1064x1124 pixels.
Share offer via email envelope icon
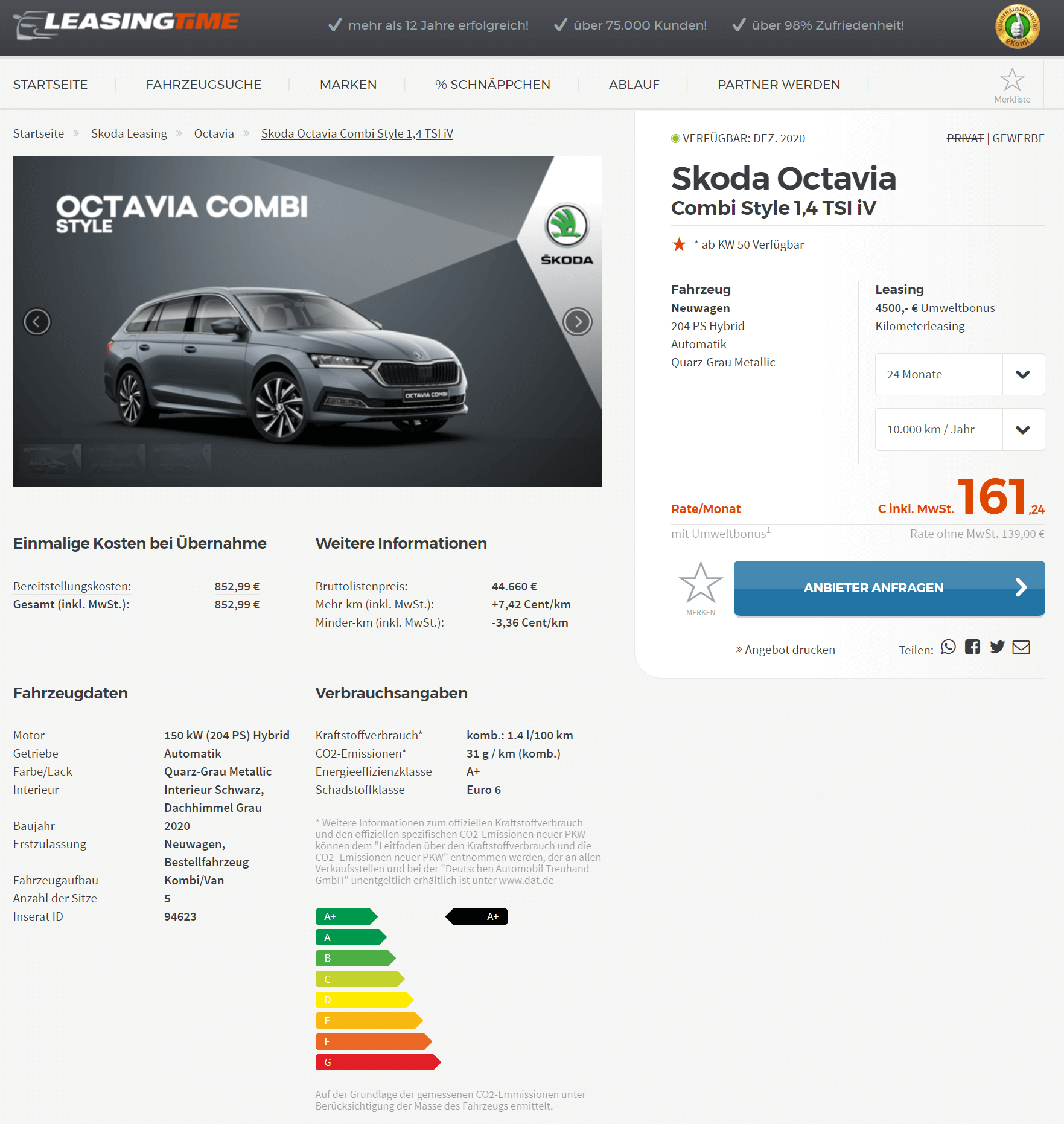click(x=1021, y=647)
